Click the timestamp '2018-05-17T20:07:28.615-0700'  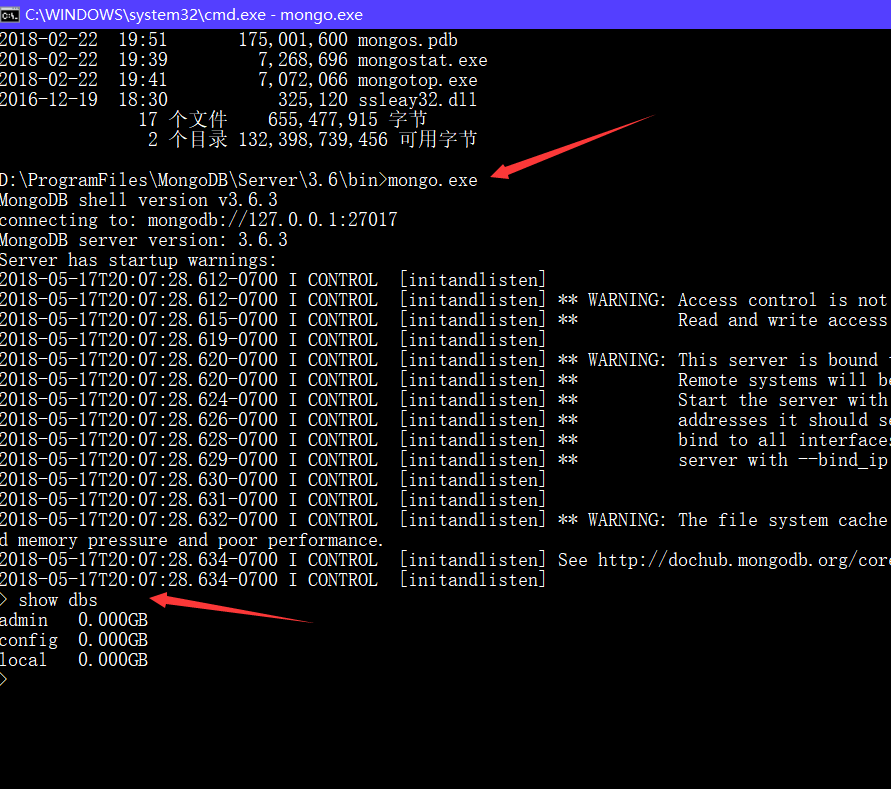[x=139, y=320]
